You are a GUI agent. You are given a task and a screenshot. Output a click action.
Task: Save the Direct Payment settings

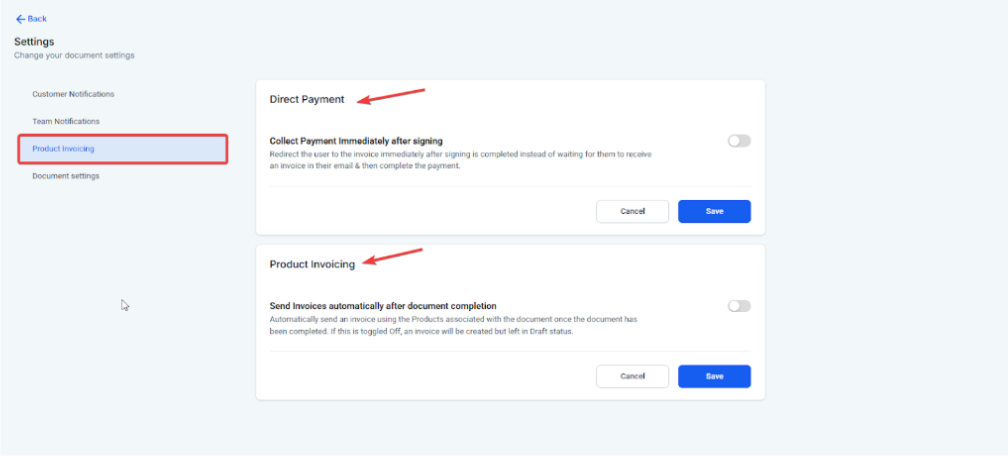(714, 211)
